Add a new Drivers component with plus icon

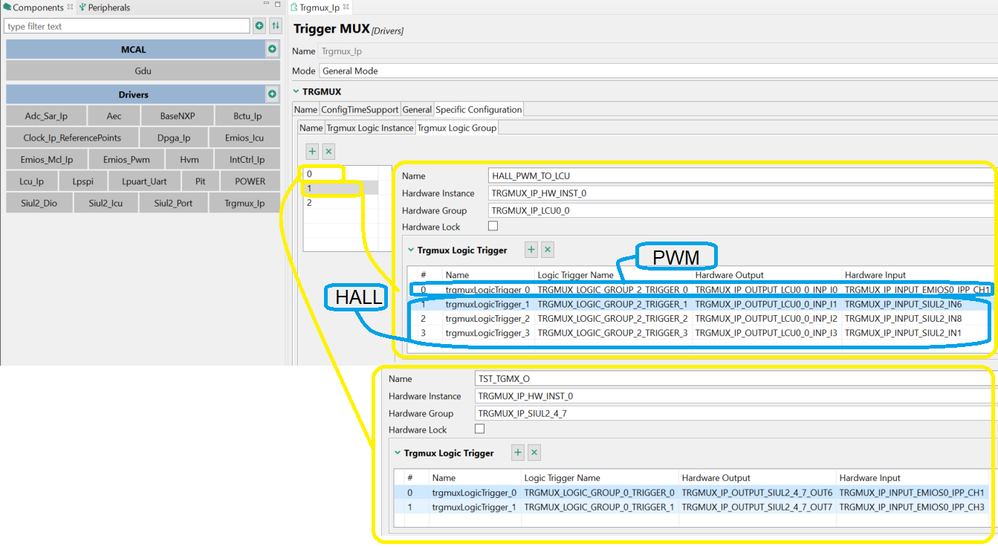click(272, 94)
